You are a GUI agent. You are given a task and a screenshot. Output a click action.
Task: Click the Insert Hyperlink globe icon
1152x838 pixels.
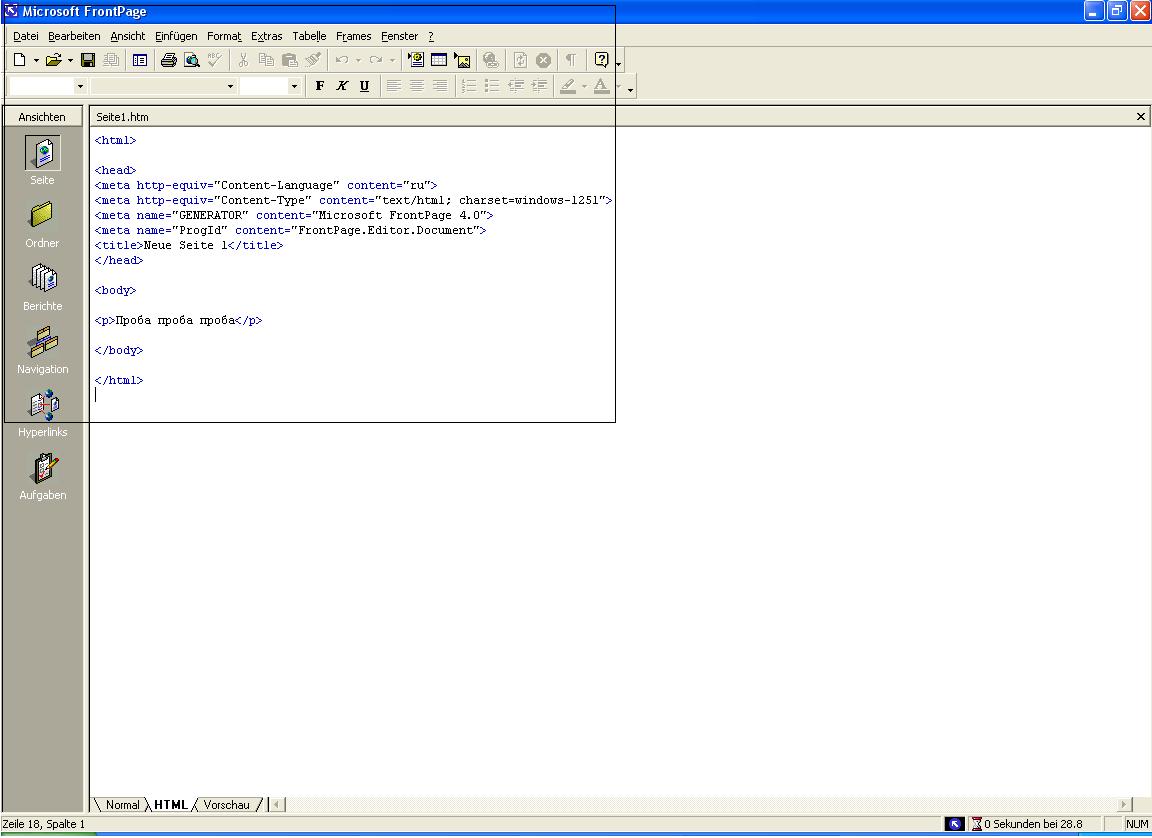[x=491, y=60]
